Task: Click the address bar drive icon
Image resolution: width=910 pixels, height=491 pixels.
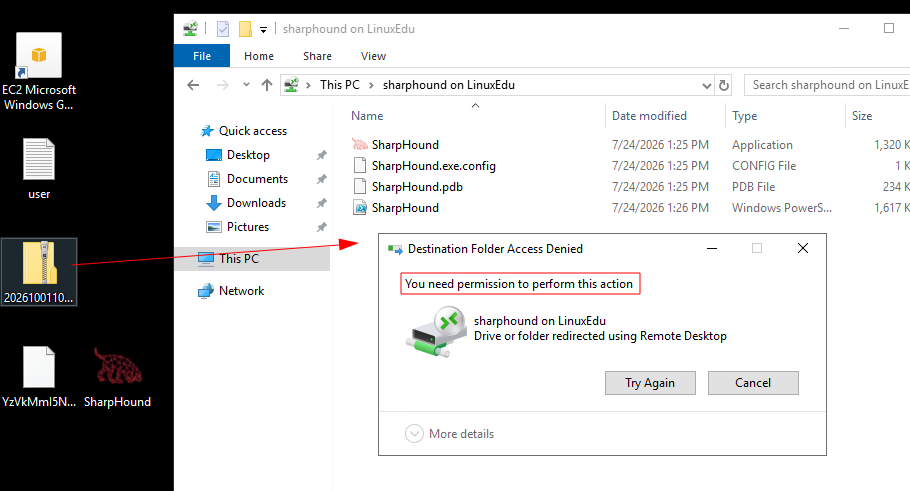Action: click(x=291, y=85)
